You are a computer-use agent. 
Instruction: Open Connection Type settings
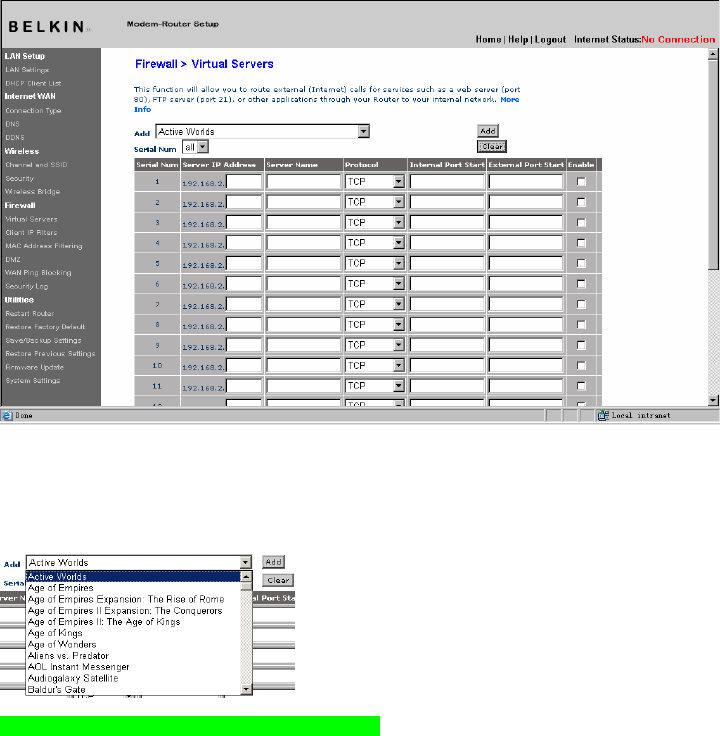click(33, 111)
